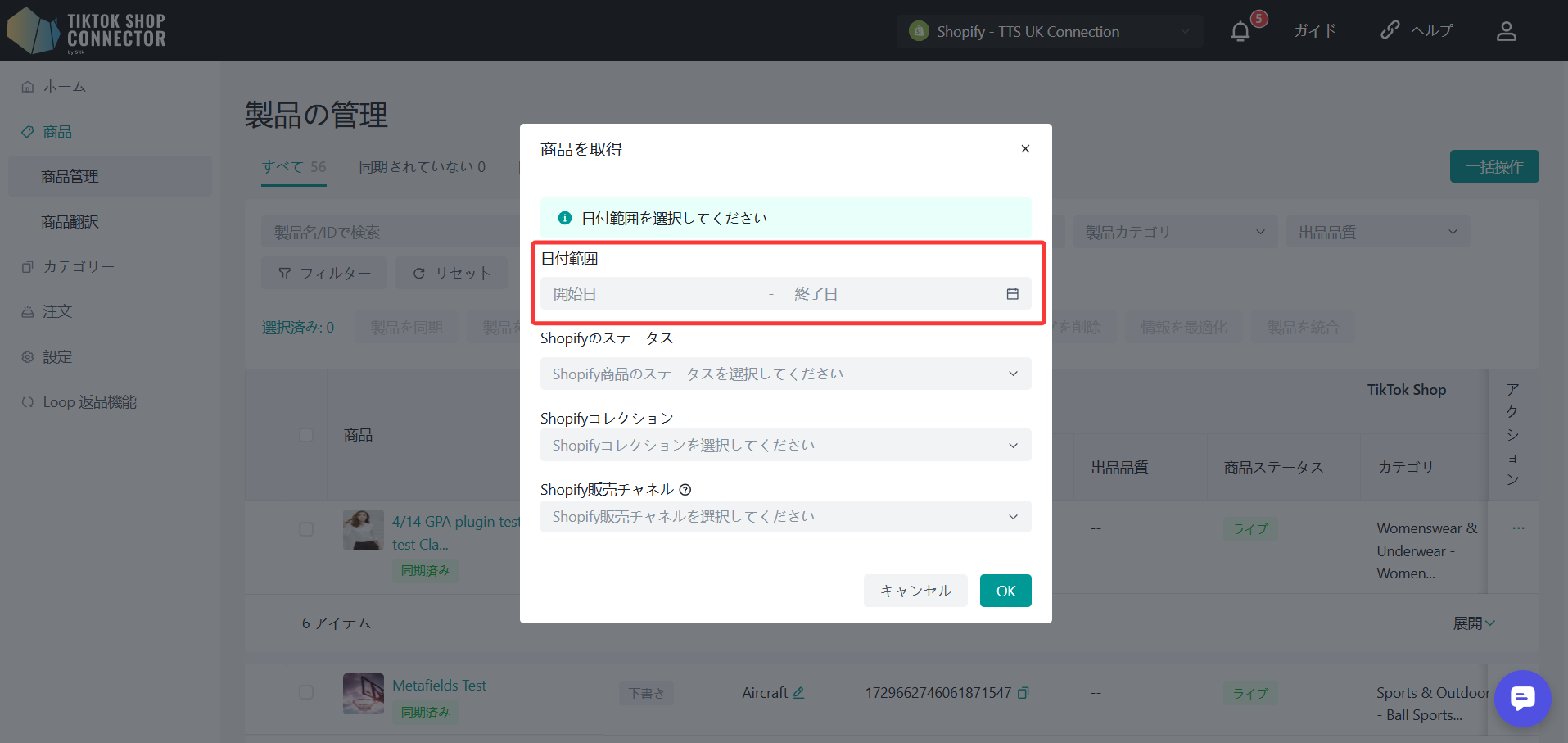This screenshot has width=1568, height=743.
Task: Click the TikTok Shop Connector logo
Action: pyautogui.click(x=87, y=31)
